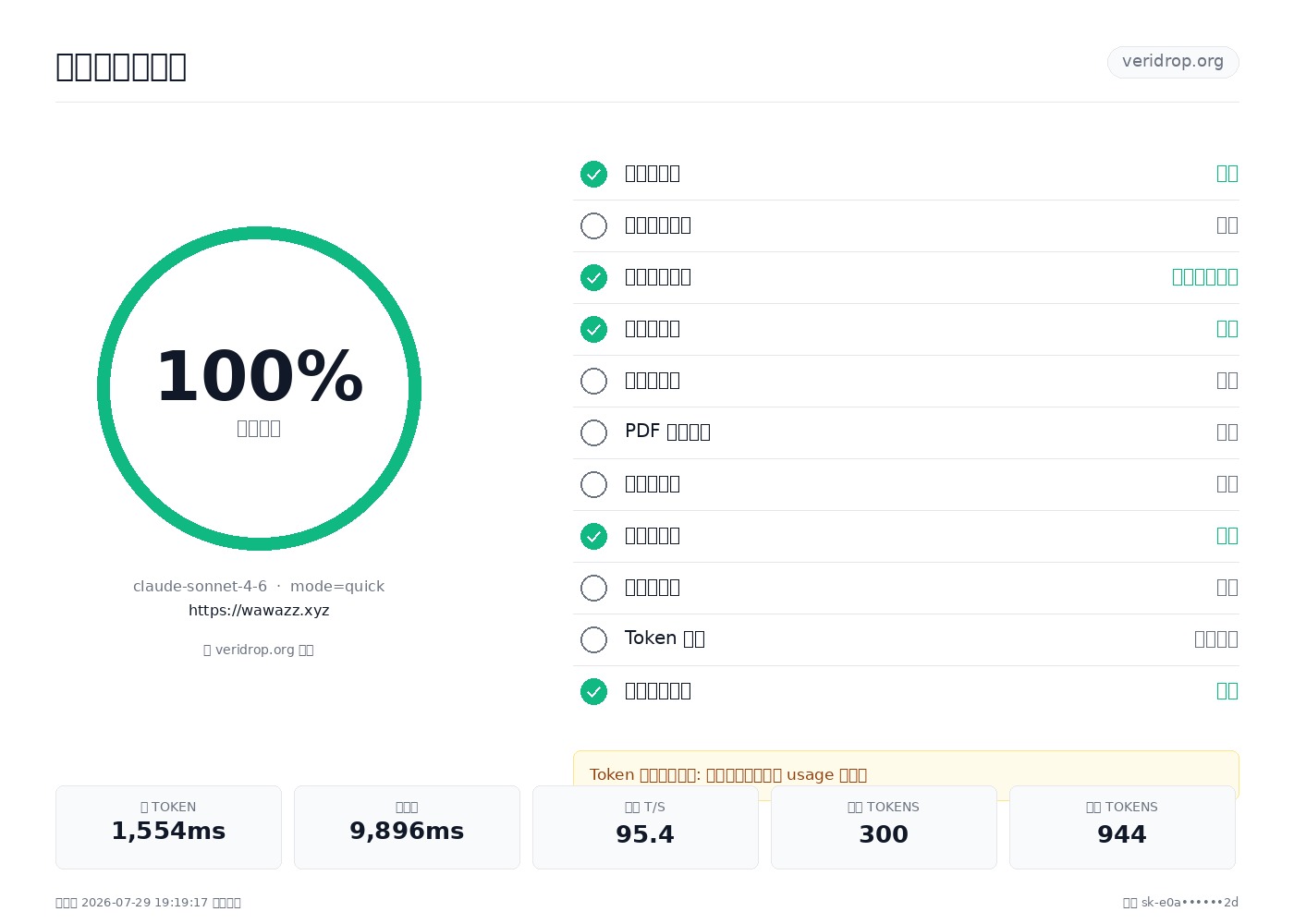Click the empty circle beside the Token row
This screenshot has height=924, width=1294.
pos(593,639)
